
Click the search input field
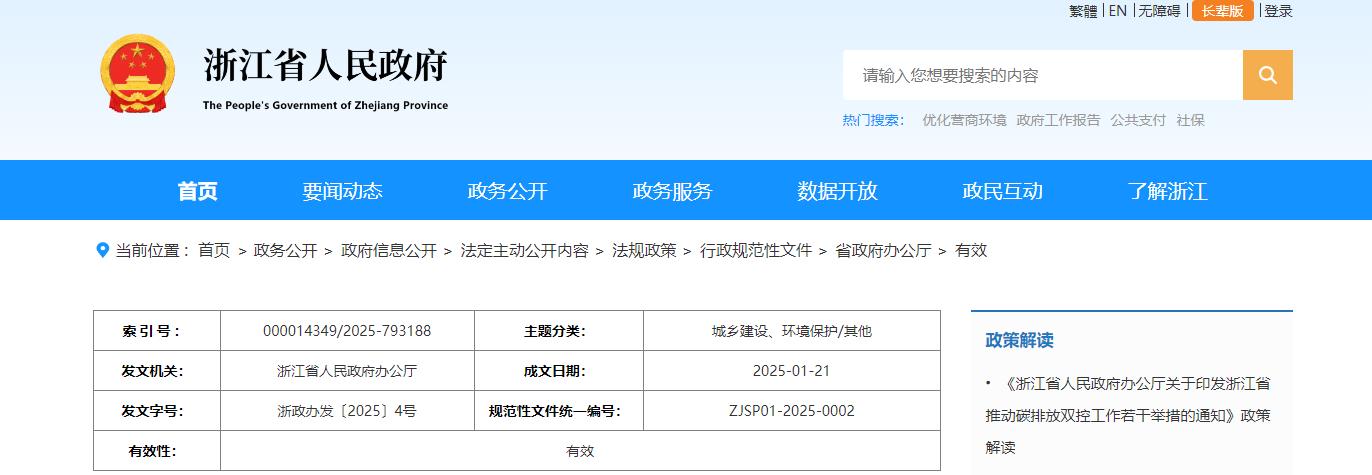click(x=1043, y=75)
